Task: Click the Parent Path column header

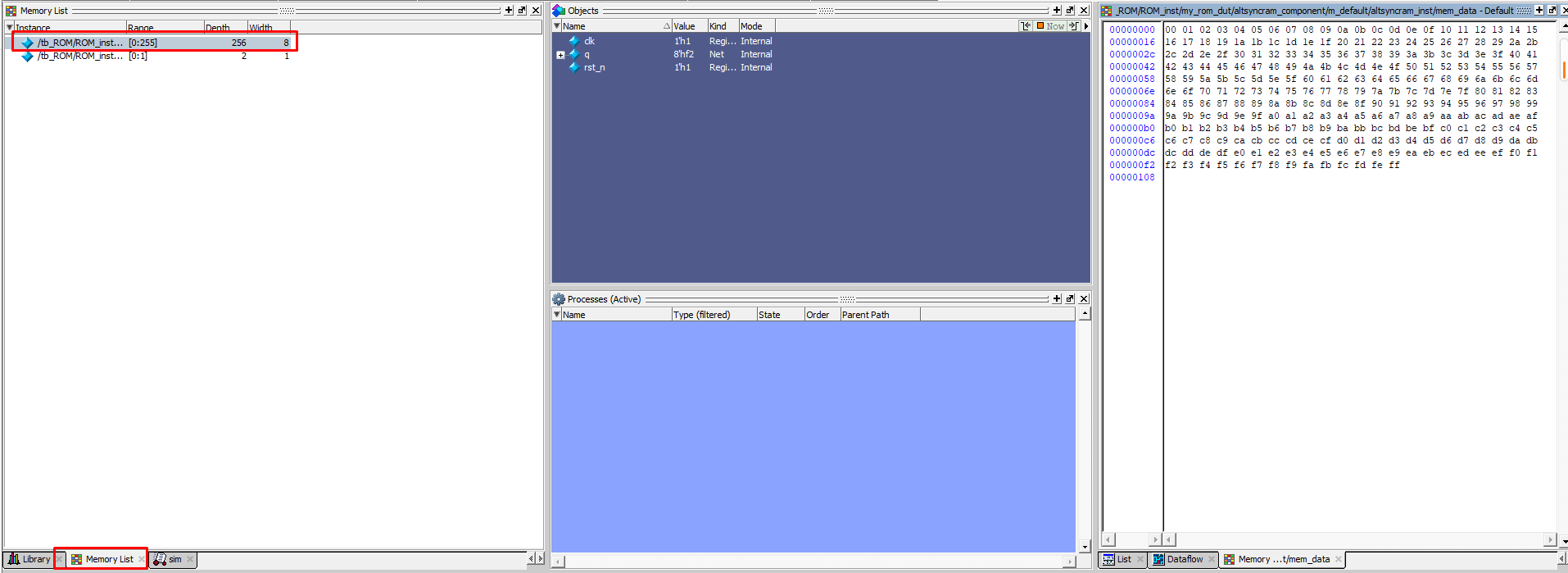Action: [880, 315]
